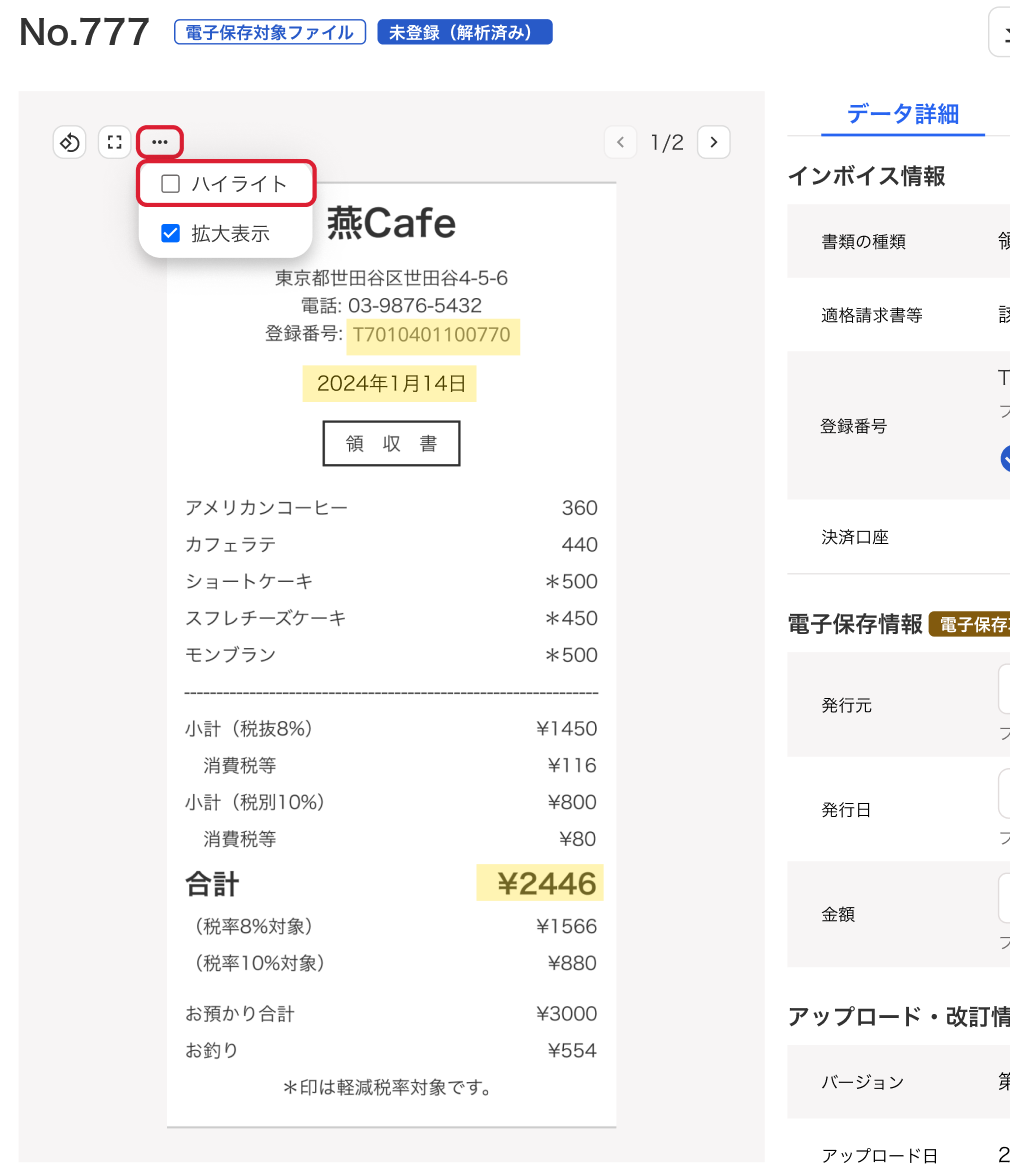
Task: Switch to the データ詳細 tab
Action: [x=902, y=114]
